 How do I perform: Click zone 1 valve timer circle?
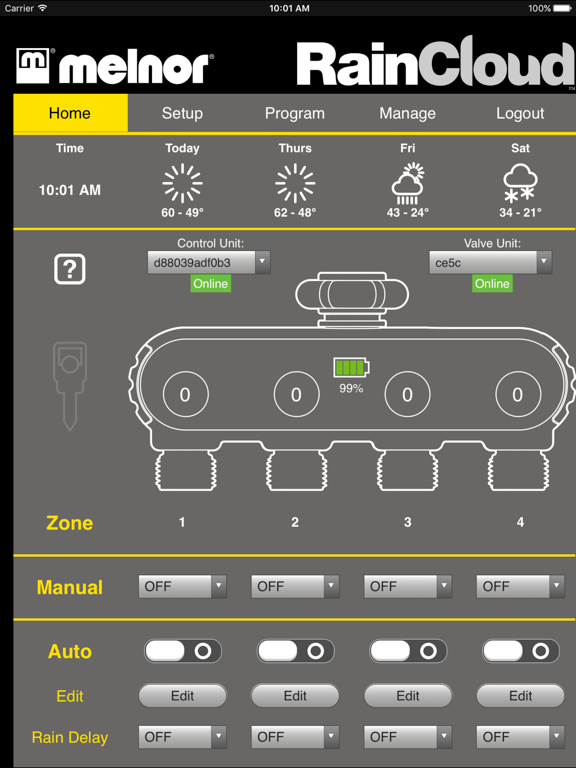(x=185, y=394)
